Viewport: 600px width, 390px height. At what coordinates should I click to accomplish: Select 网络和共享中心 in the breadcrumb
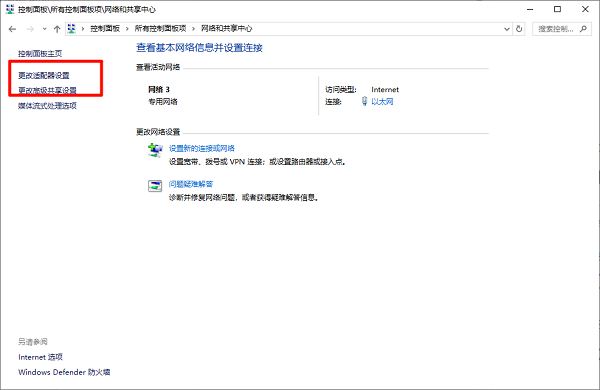227,28
